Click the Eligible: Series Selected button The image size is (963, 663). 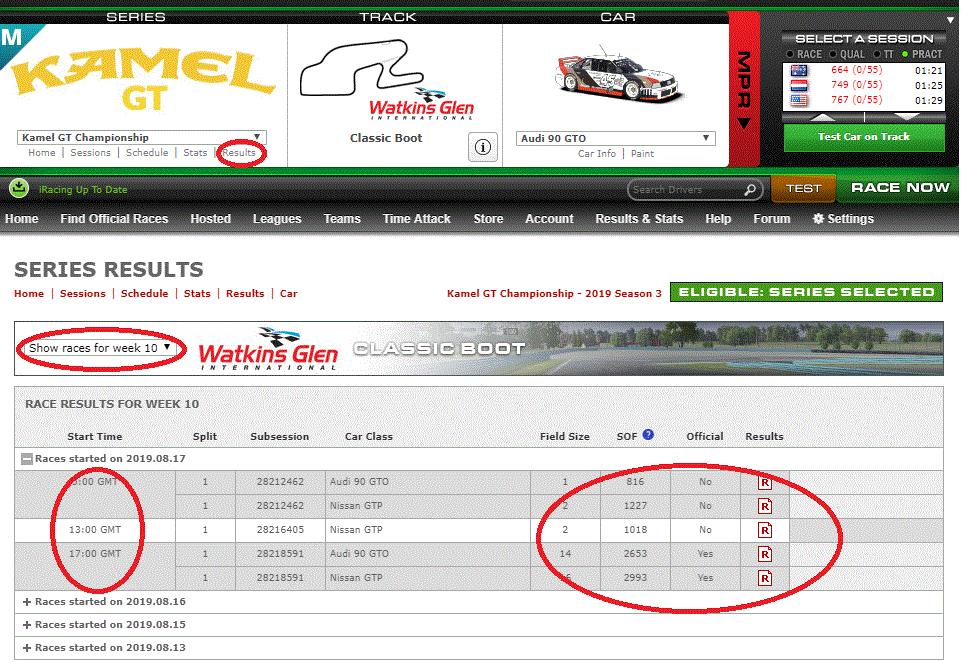pyautogui.click(x=806, y=292)
